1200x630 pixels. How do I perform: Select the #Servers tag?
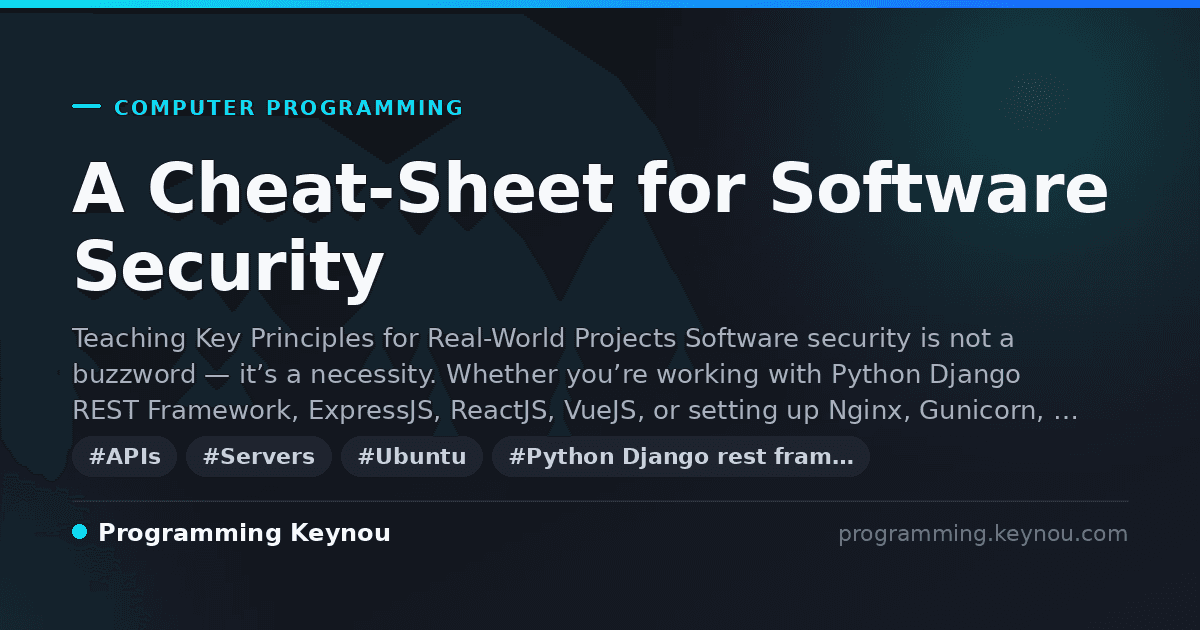point(259,457)
